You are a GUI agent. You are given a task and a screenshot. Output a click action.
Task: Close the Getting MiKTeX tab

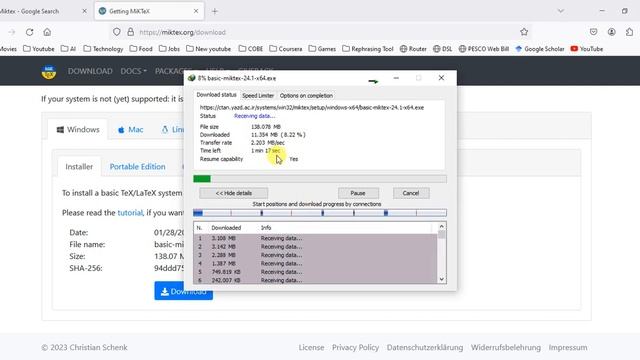pos(196,11)
